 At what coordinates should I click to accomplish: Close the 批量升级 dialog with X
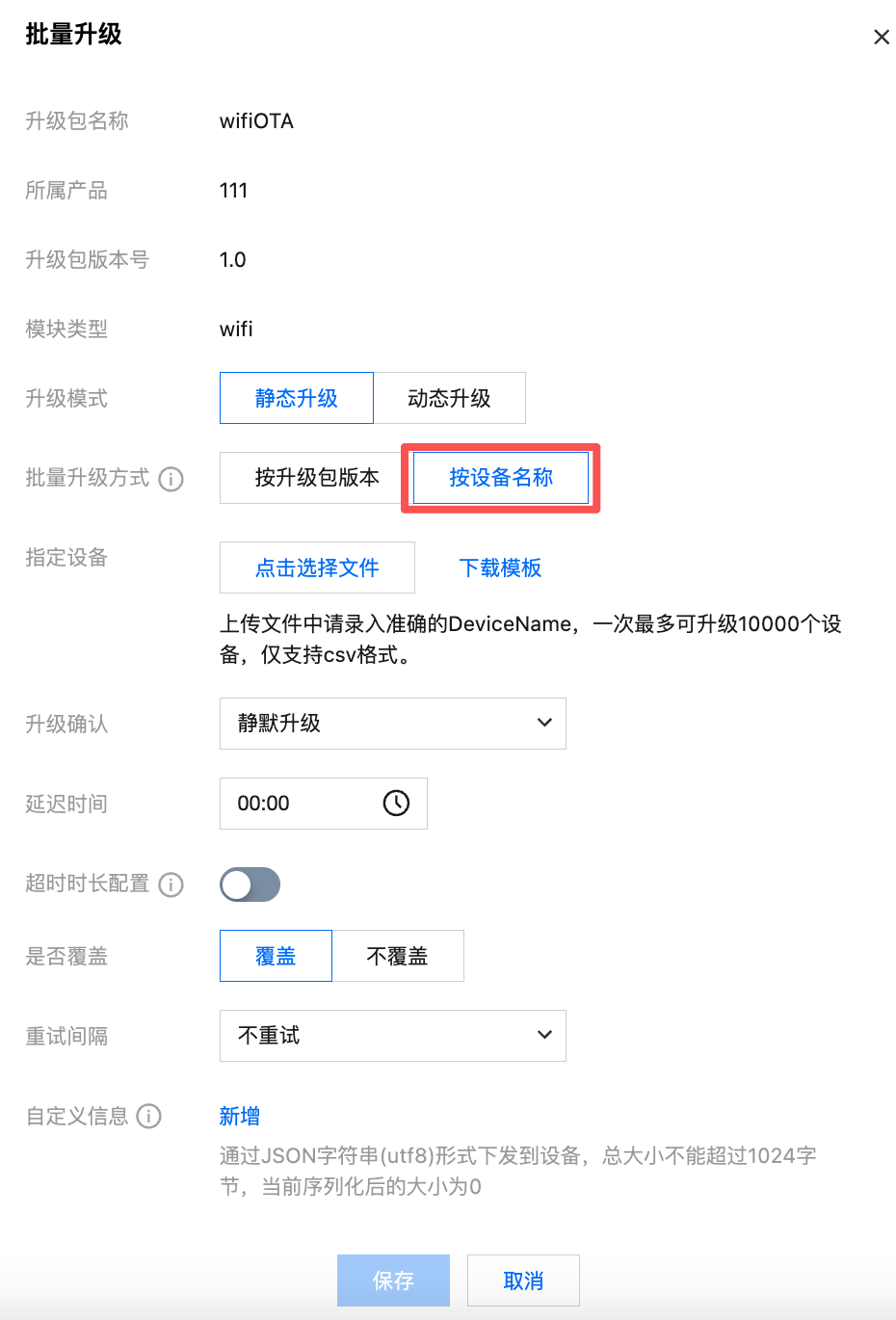click(x=881, y=38)
